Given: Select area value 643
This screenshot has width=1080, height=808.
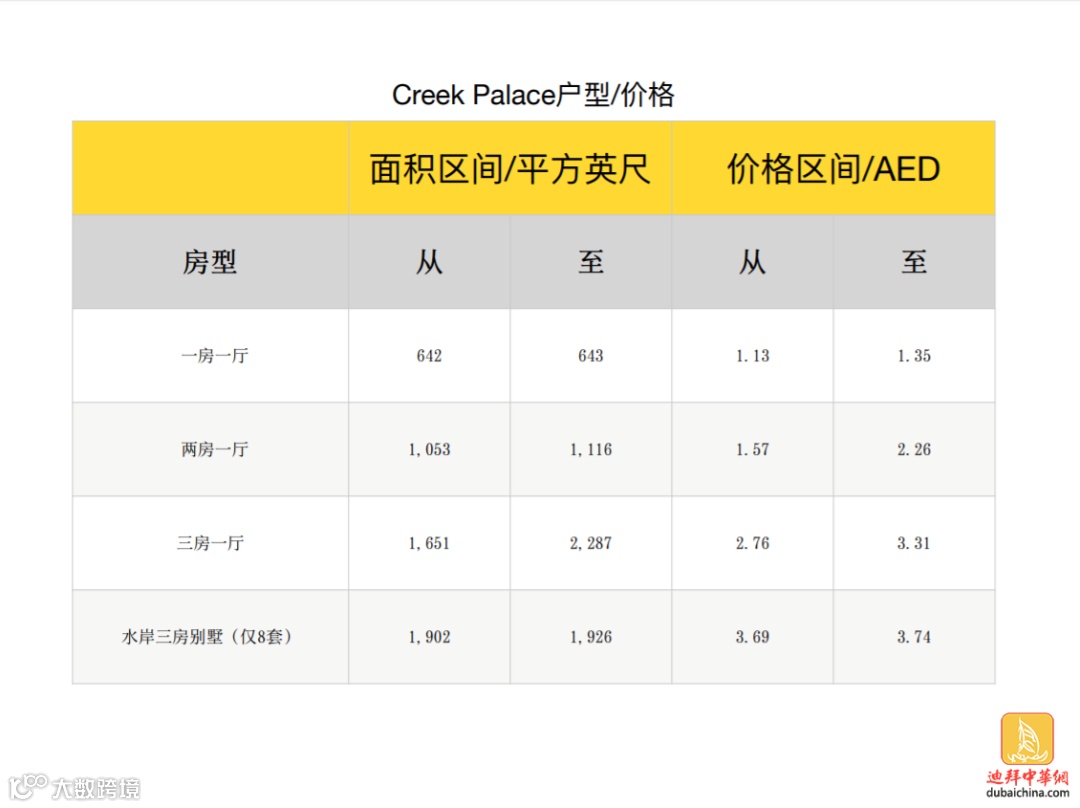Looking at the screenshot, I should 591,356.
